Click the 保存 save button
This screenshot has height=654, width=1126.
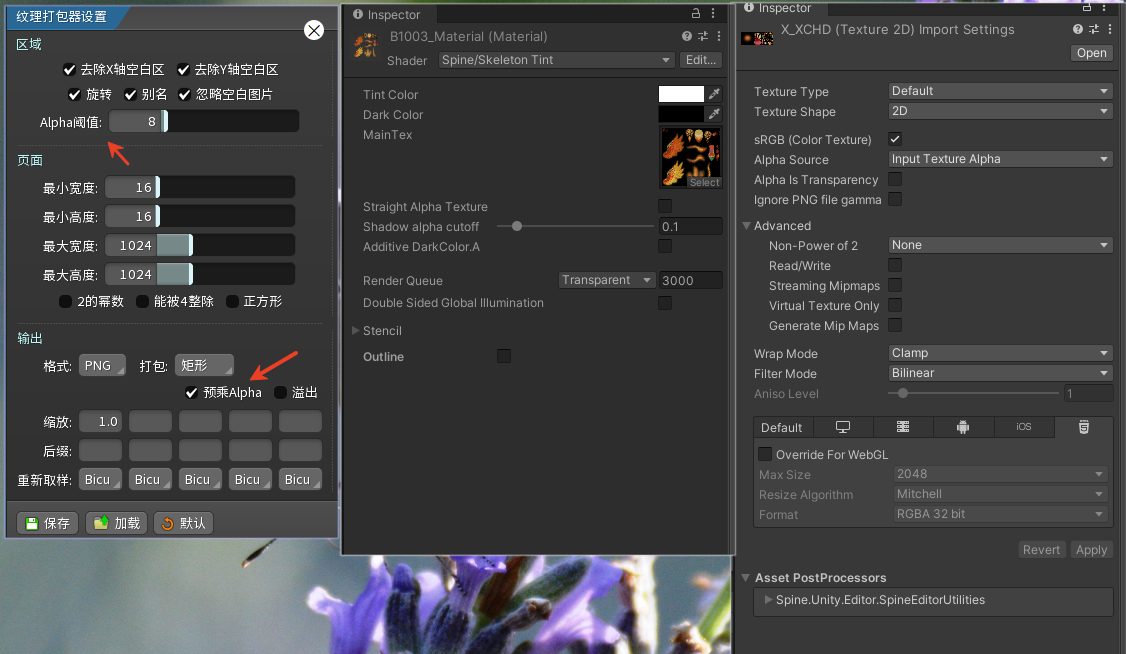click(47, 523)
